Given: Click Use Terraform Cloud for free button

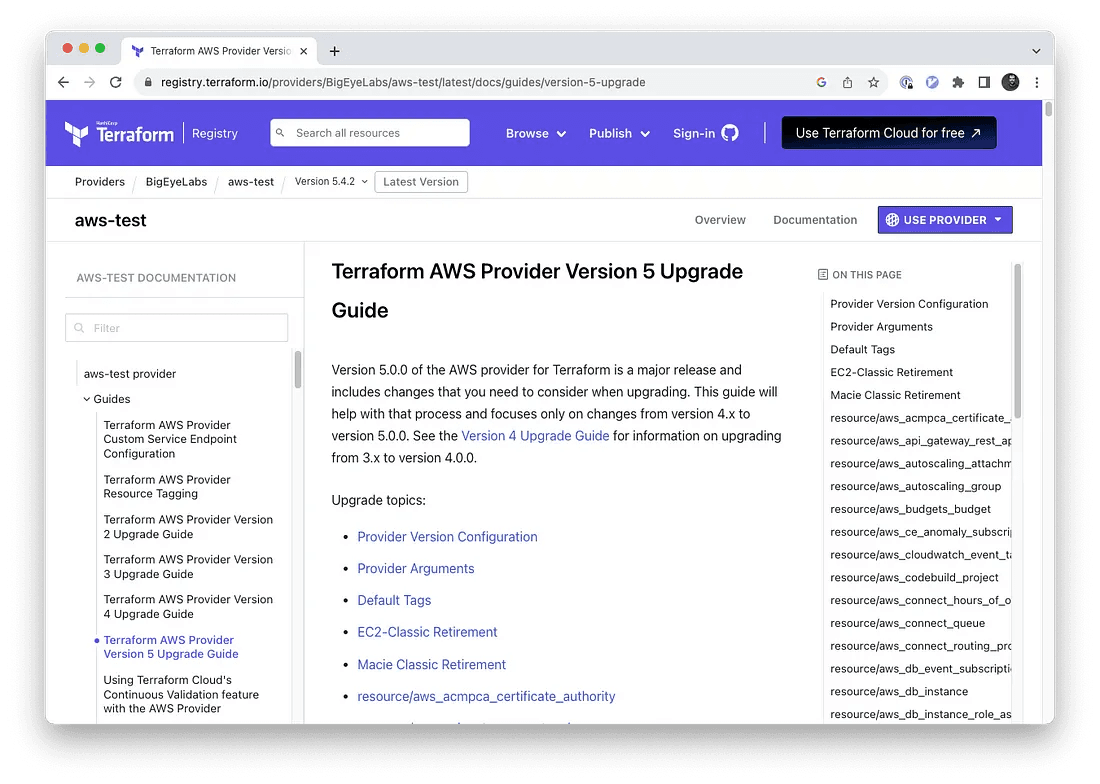Looking at the screenshot, I should [x=889, y=133].
